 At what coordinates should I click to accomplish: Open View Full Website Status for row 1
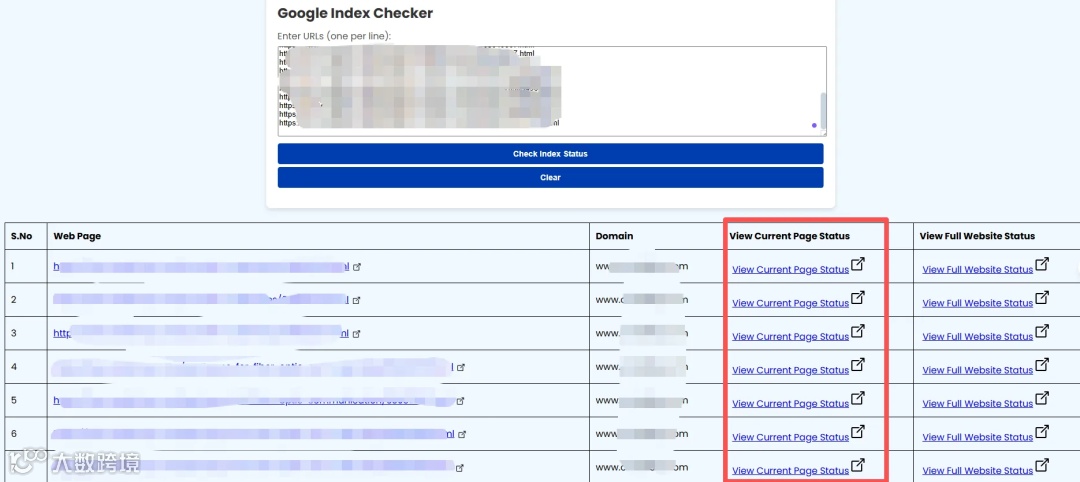(x=977, y=269)
